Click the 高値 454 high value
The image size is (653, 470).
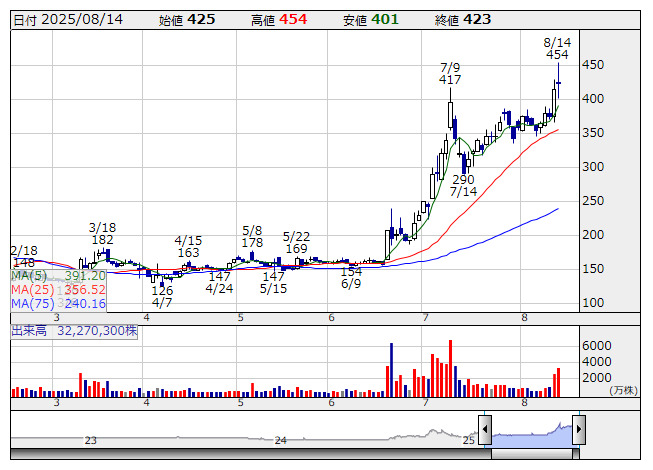(x=279, y=20)
